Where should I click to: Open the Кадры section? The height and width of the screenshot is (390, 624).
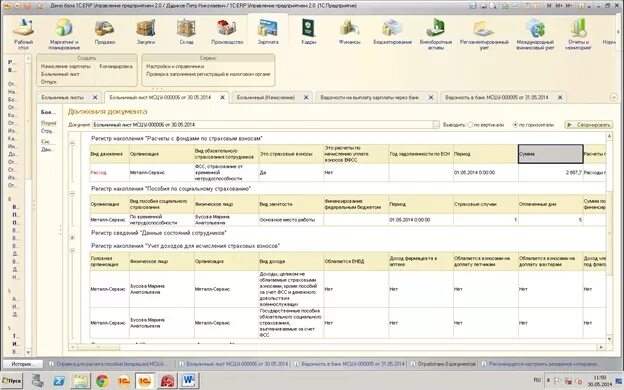click(x=308, y=32)
